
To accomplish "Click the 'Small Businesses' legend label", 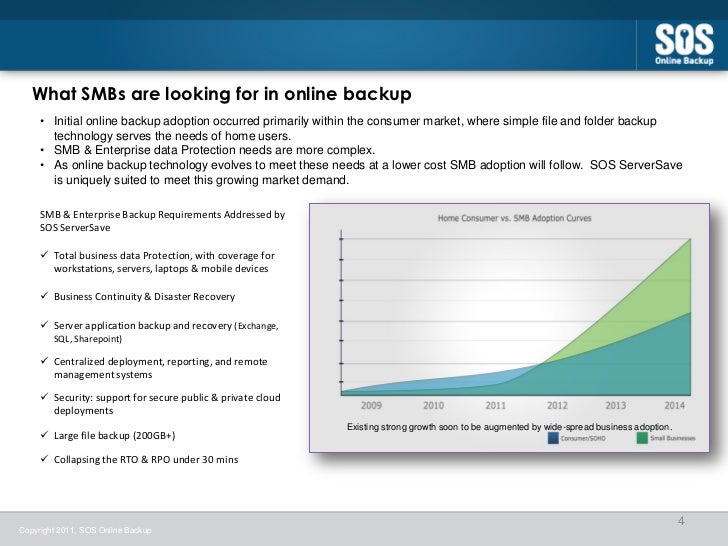I will click(x=673, y=438).
